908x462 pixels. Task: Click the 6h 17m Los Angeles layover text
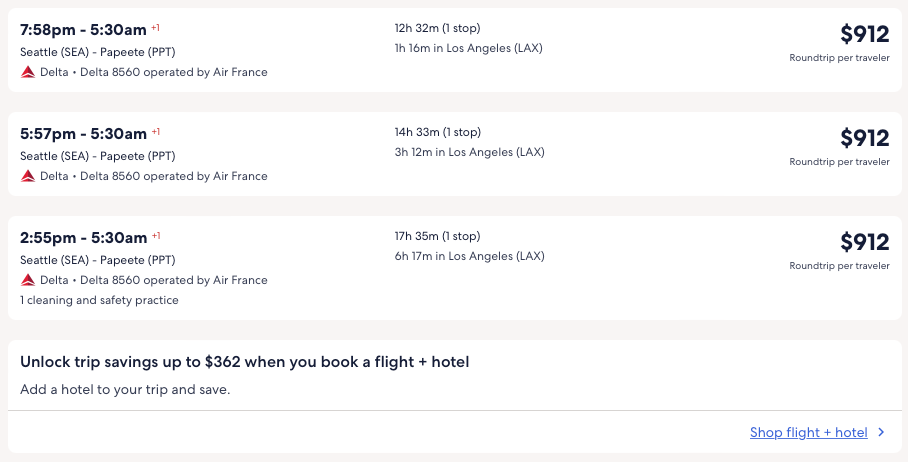(x=469, y=256)
